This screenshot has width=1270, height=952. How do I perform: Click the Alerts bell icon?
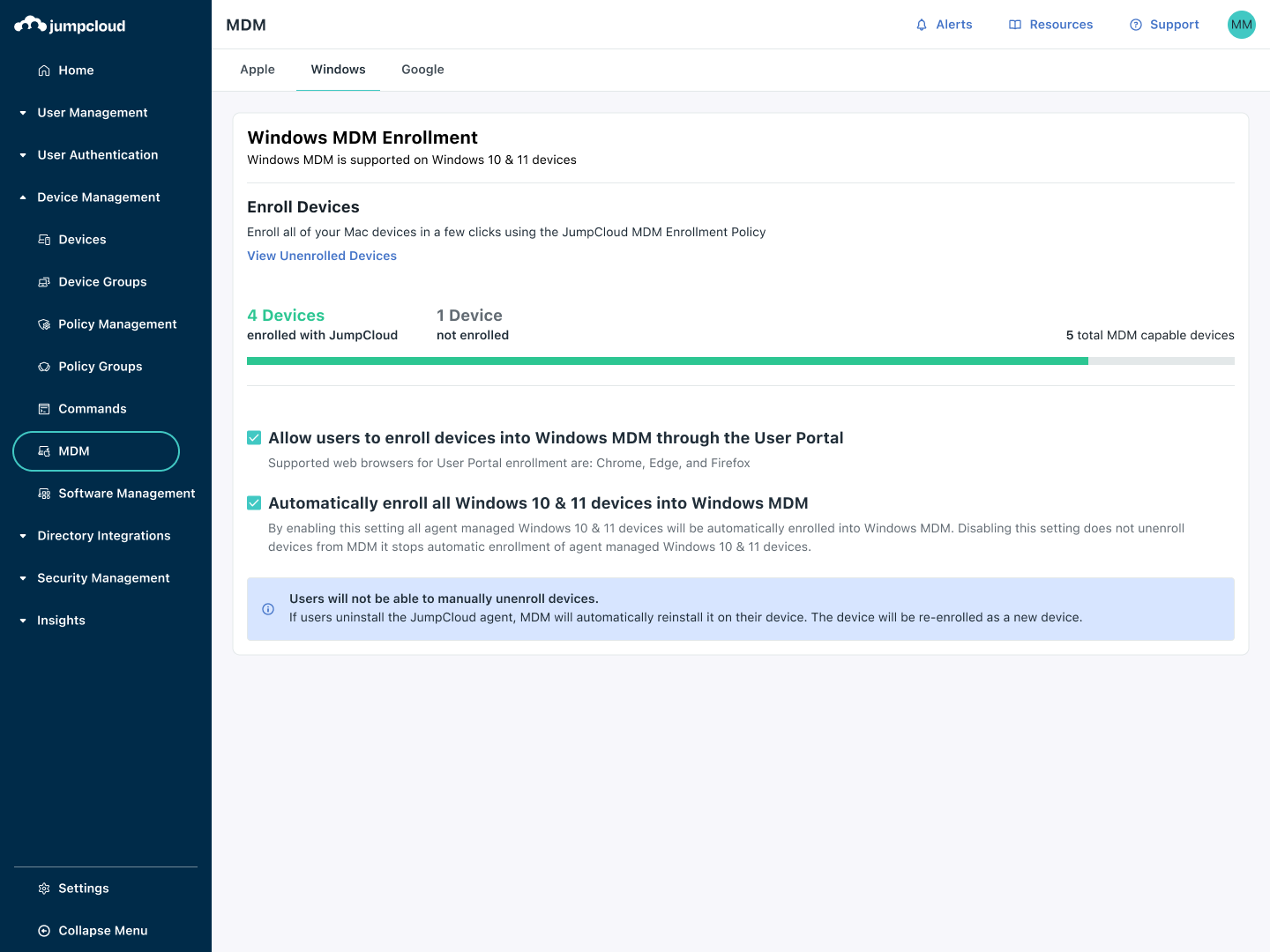click(x=920, y=24)
